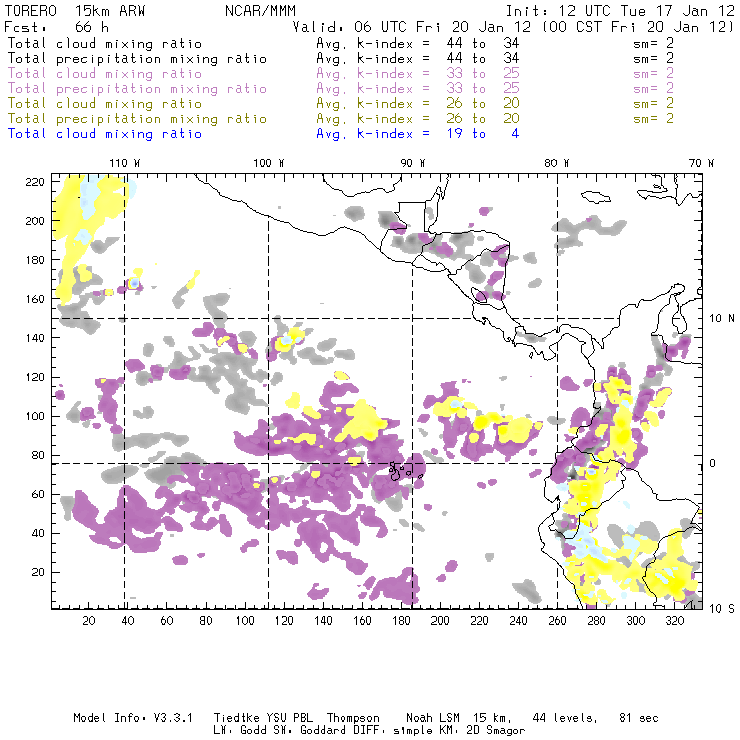The width and height of the screenshot is (740, 740).
Task: Click "Model Info: V3.3.1" footer text
Action: click(x=133, y=718)
